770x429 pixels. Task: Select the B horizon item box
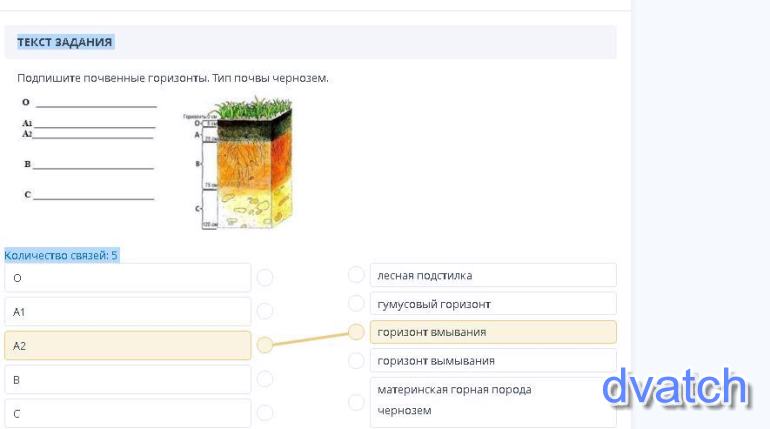click(127, 379)
